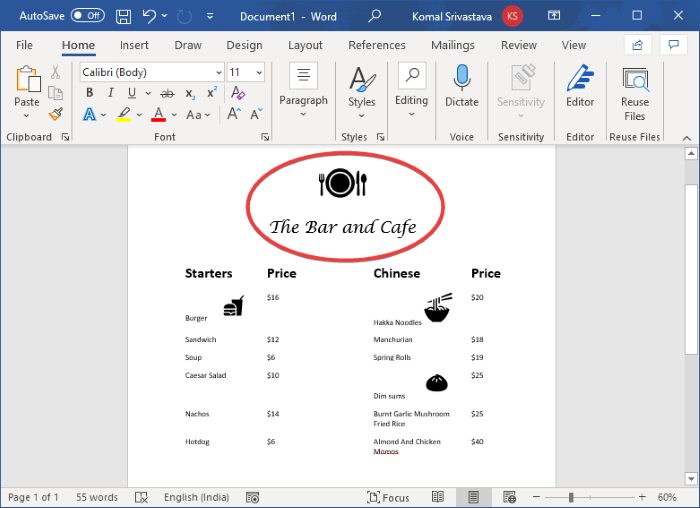
Task: Click Clear All Formatting icon
Action: coord(238,93)
